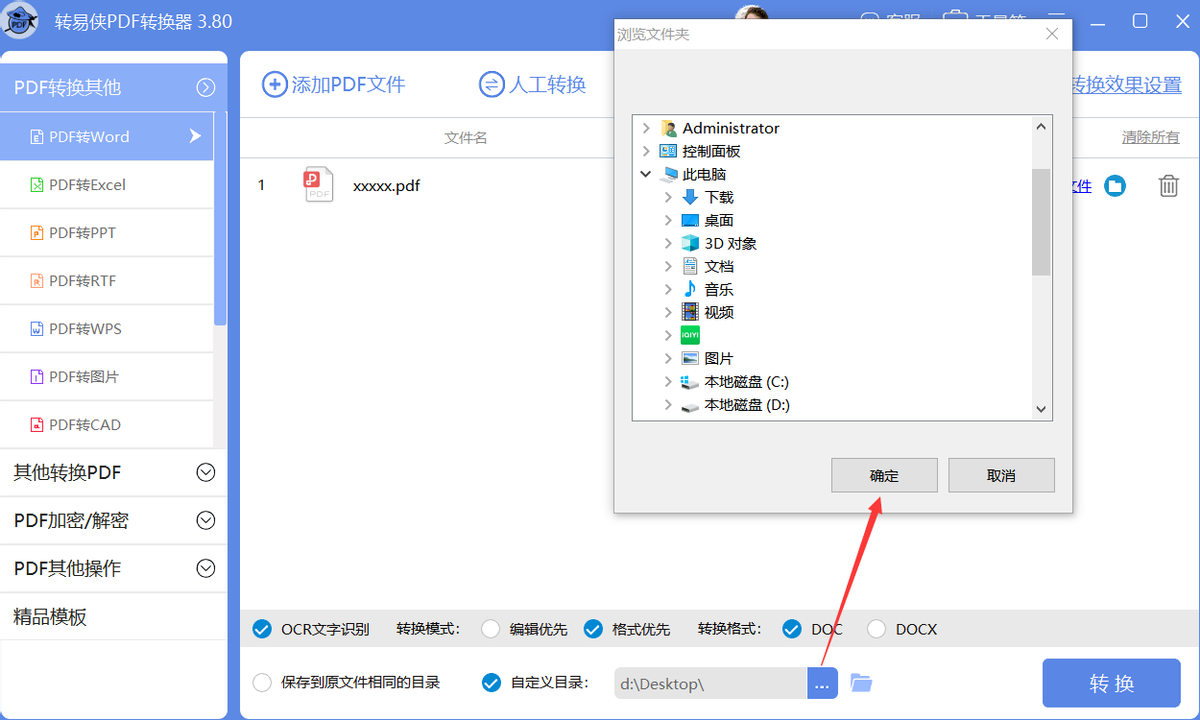Select the PDF转CAD icon in sidebar
Viewport: 1200px width, 720px height.
coord(37,425)
